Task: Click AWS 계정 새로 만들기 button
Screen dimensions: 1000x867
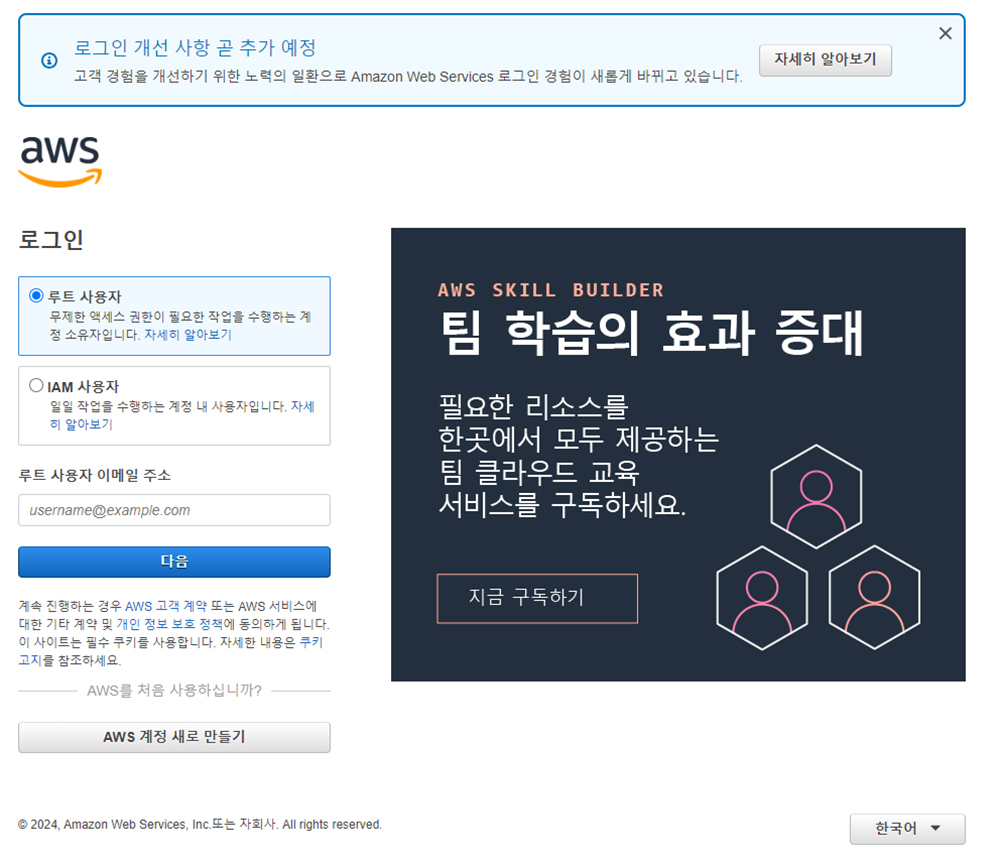Action: 174,737
